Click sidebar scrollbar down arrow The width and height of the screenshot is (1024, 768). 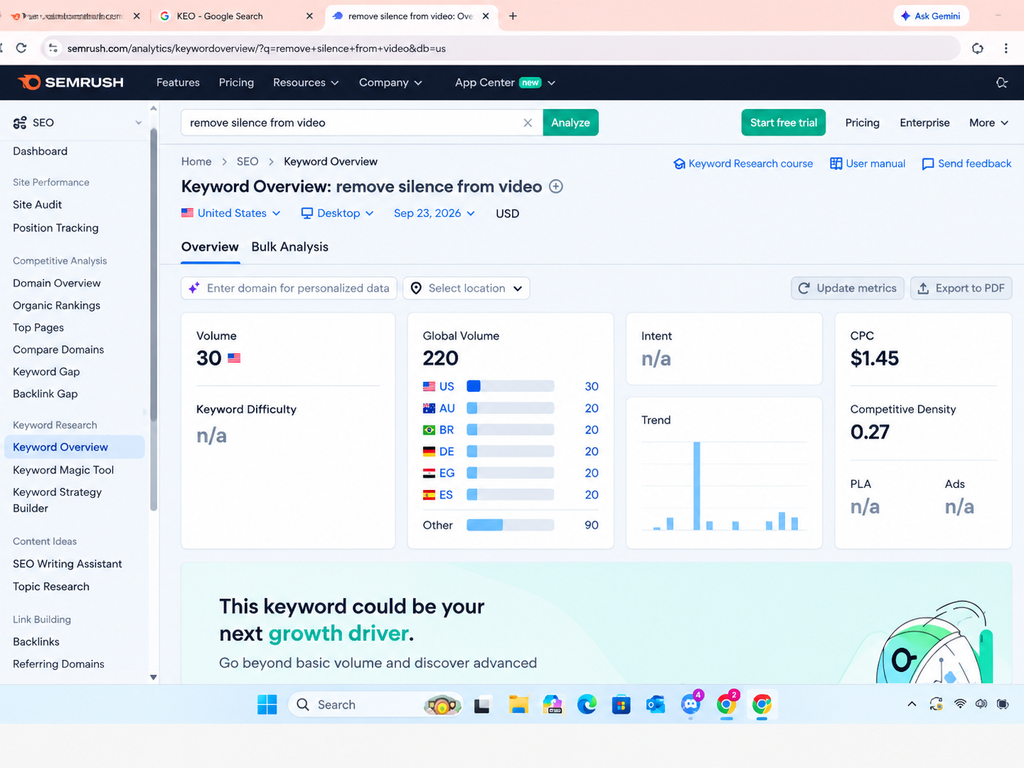tap(153, 677)
